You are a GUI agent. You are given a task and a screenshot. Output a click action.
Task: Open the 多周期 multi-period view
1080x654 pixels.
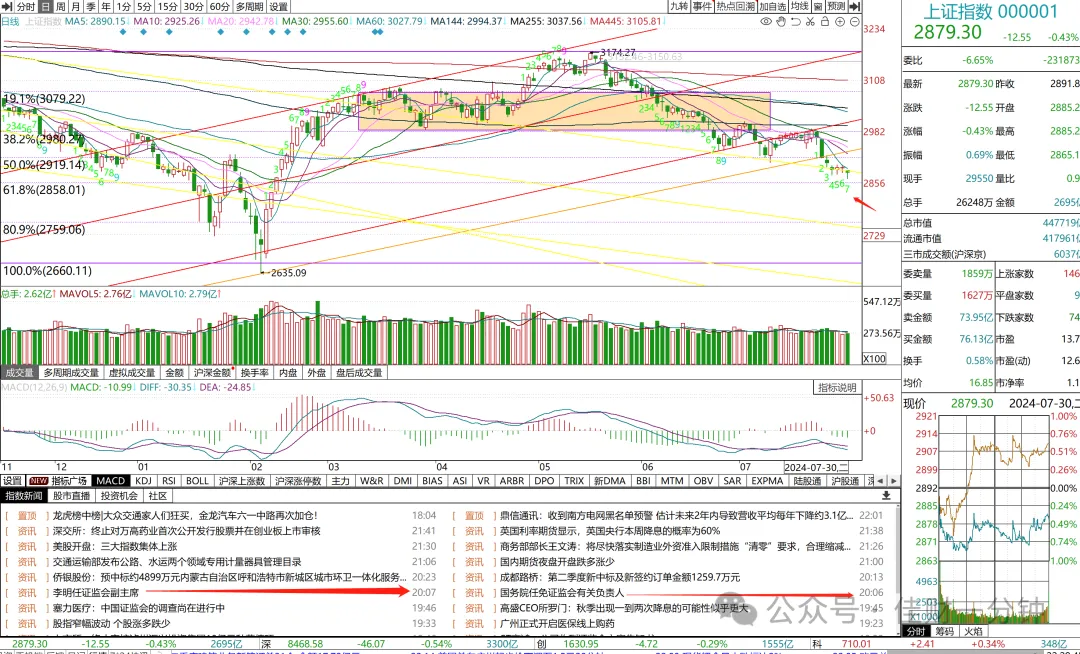(249, 6)
